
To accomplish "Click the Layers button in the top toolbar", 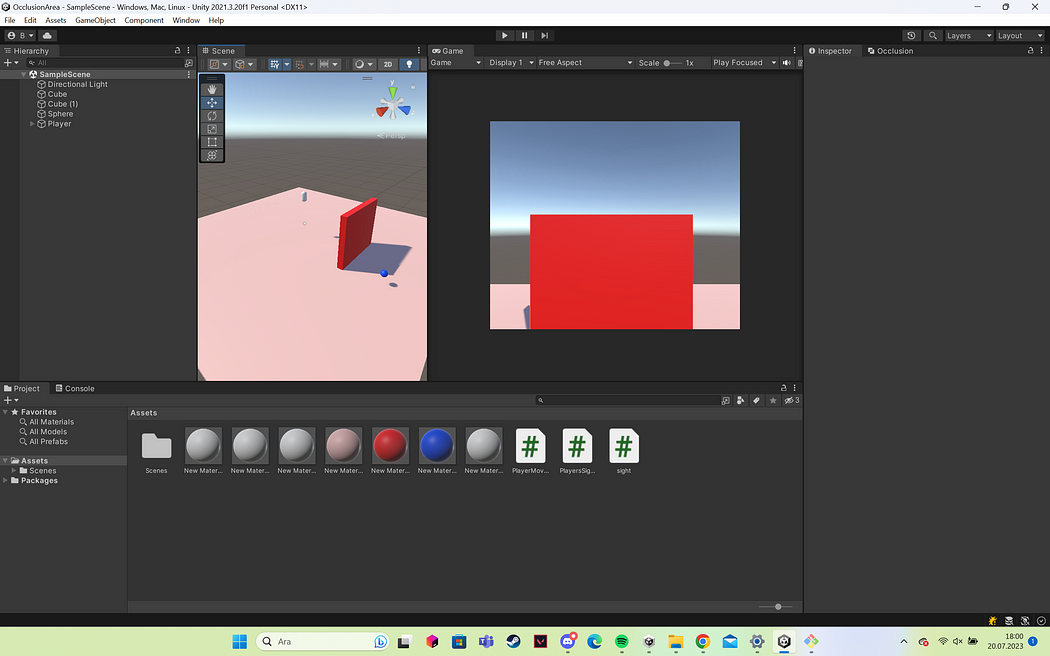I will (x=962, y=35).
